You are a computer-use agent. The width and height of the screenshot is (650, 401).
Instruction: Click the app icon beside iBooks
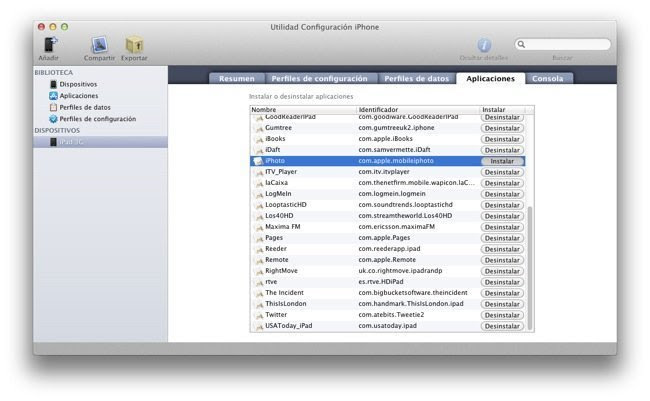tap(259, 139)
